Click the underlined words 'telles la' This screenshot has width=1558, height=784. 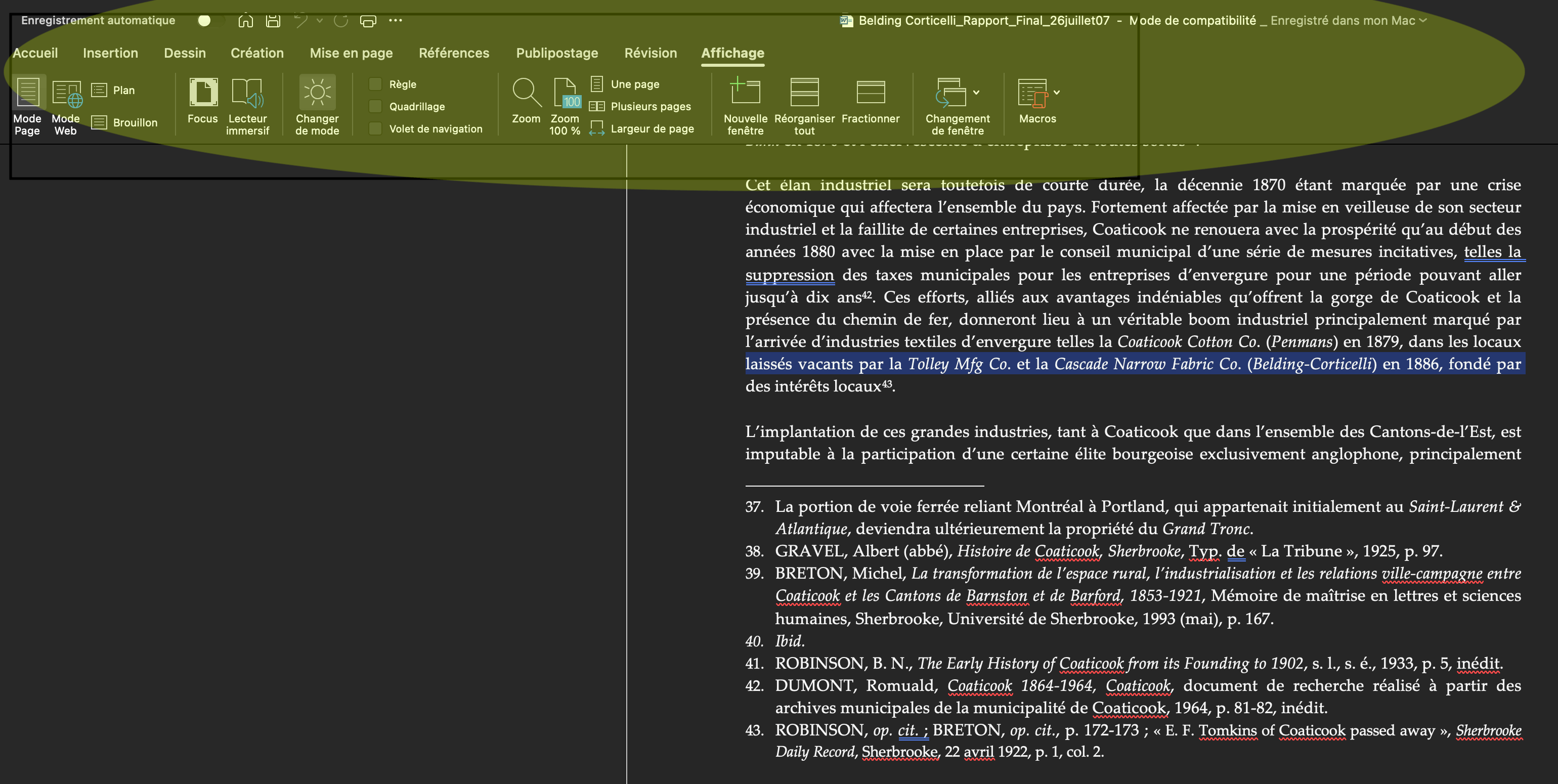point(1492,252)
